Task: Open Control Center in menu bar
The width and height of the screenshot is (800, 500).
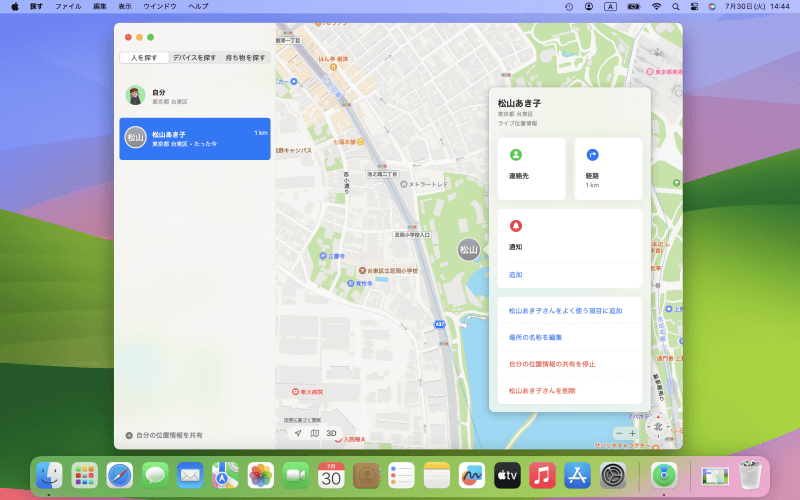Action: click(694, 7)
